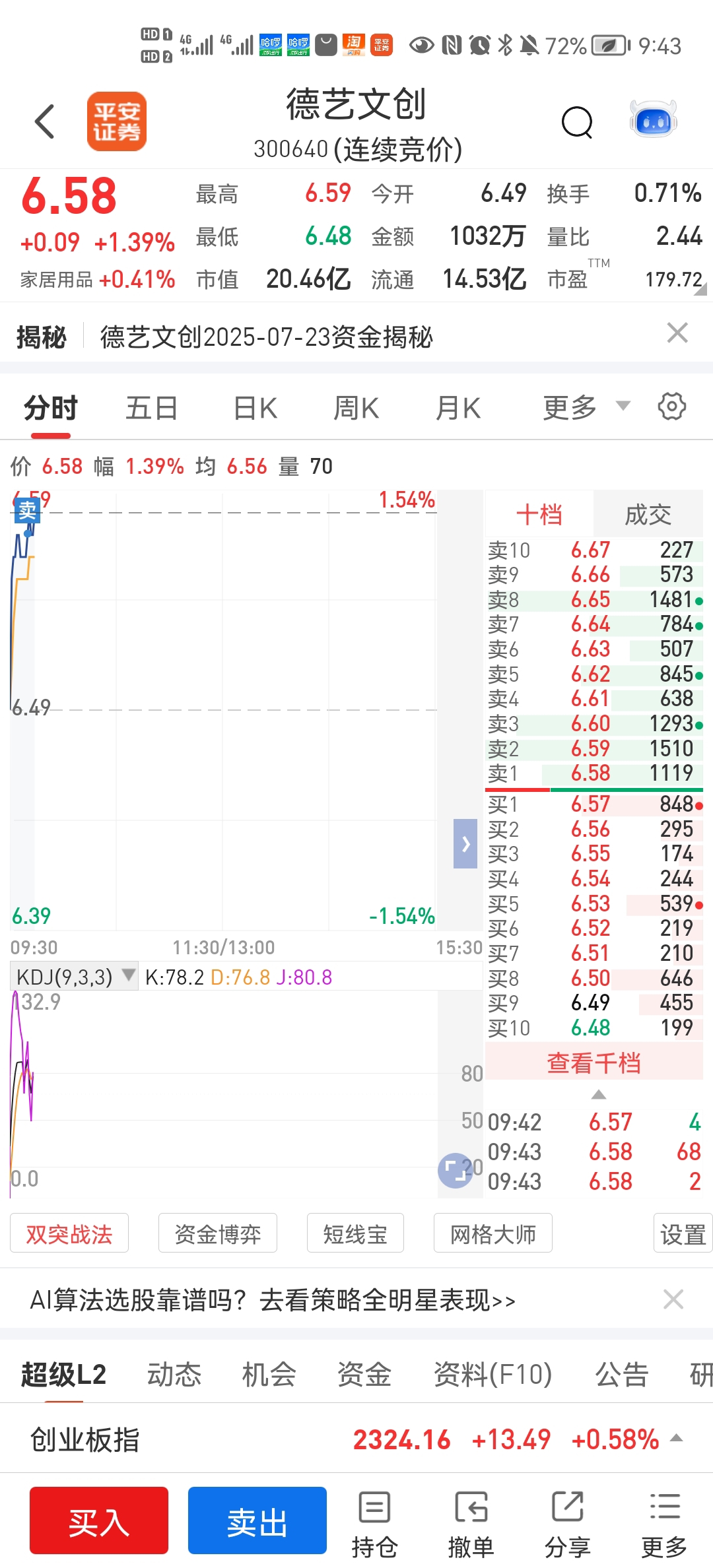Switch to 动态 tab
Screen dimensions: 713x1568
point(174,1374)
